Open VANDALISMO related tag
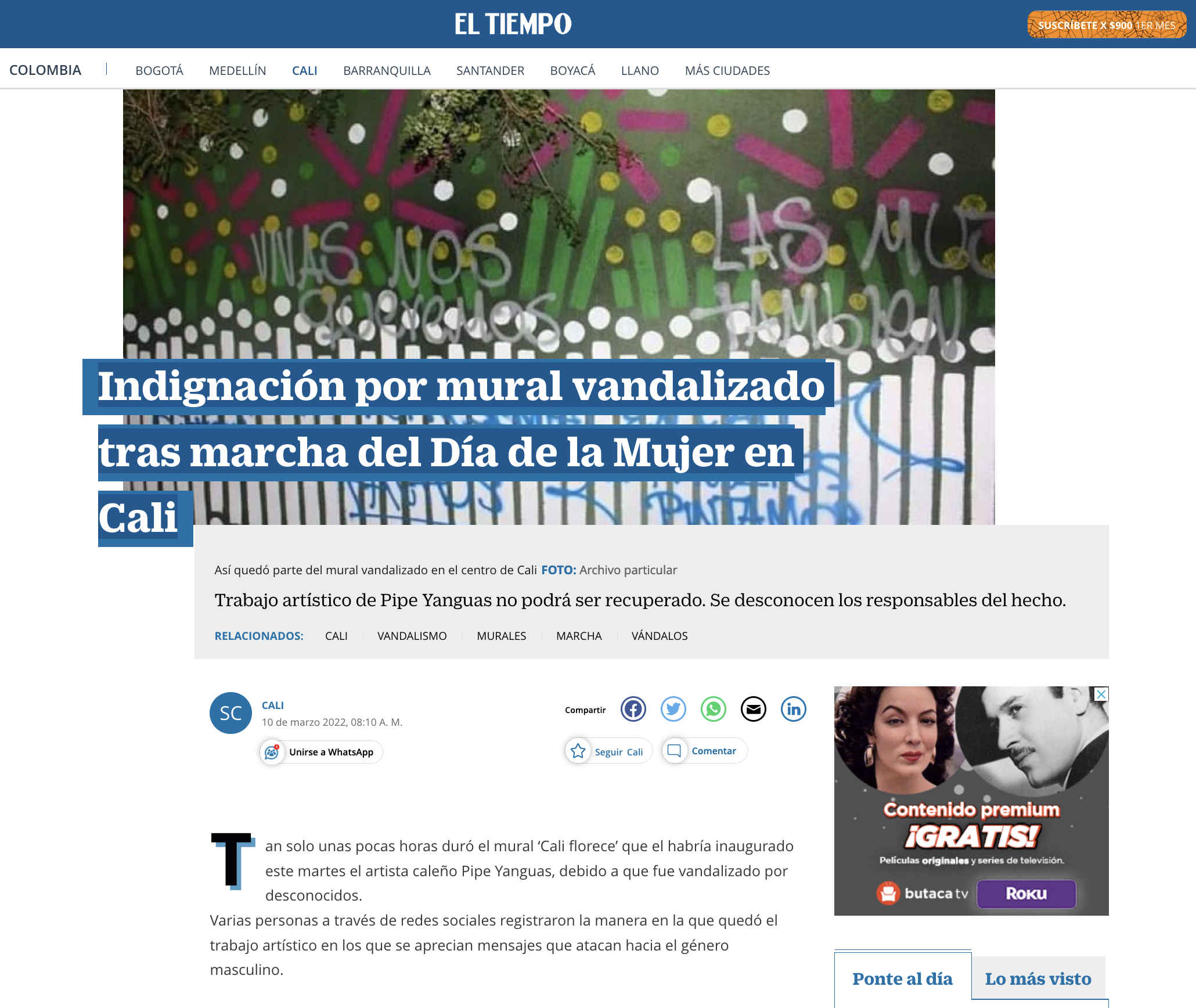 click(x=412, y=636)
